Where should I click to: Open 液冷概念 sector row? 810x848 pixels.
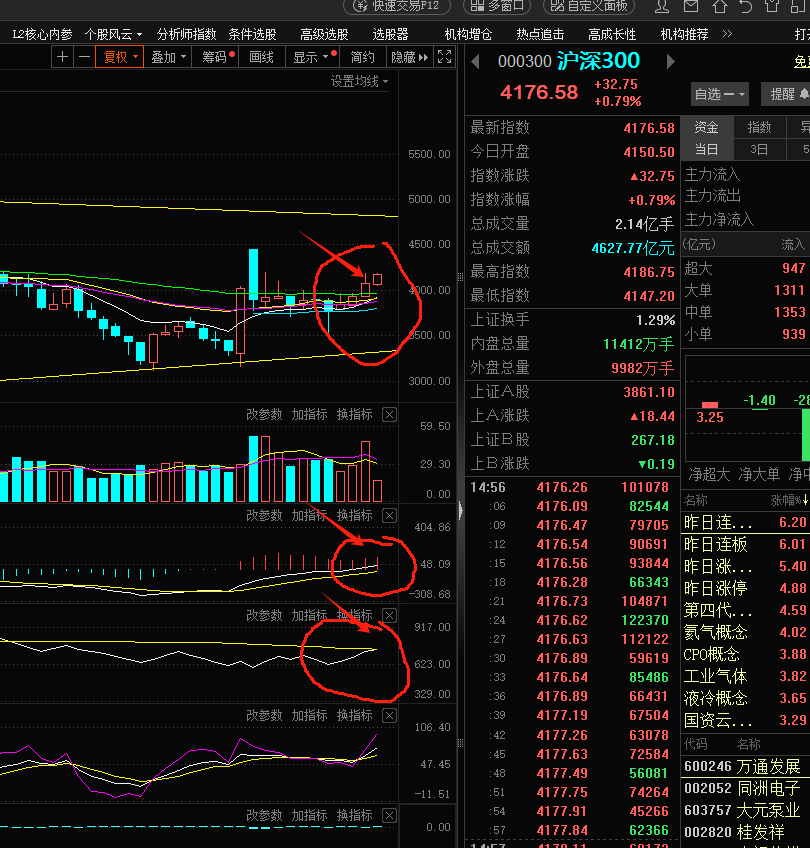point(745,698)
